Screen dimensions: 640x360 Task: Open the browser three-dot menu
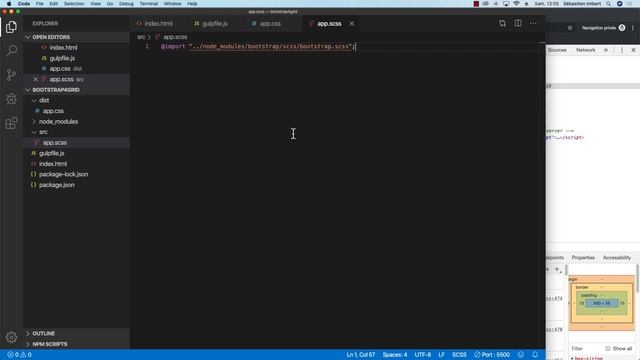tap(633, 28)
